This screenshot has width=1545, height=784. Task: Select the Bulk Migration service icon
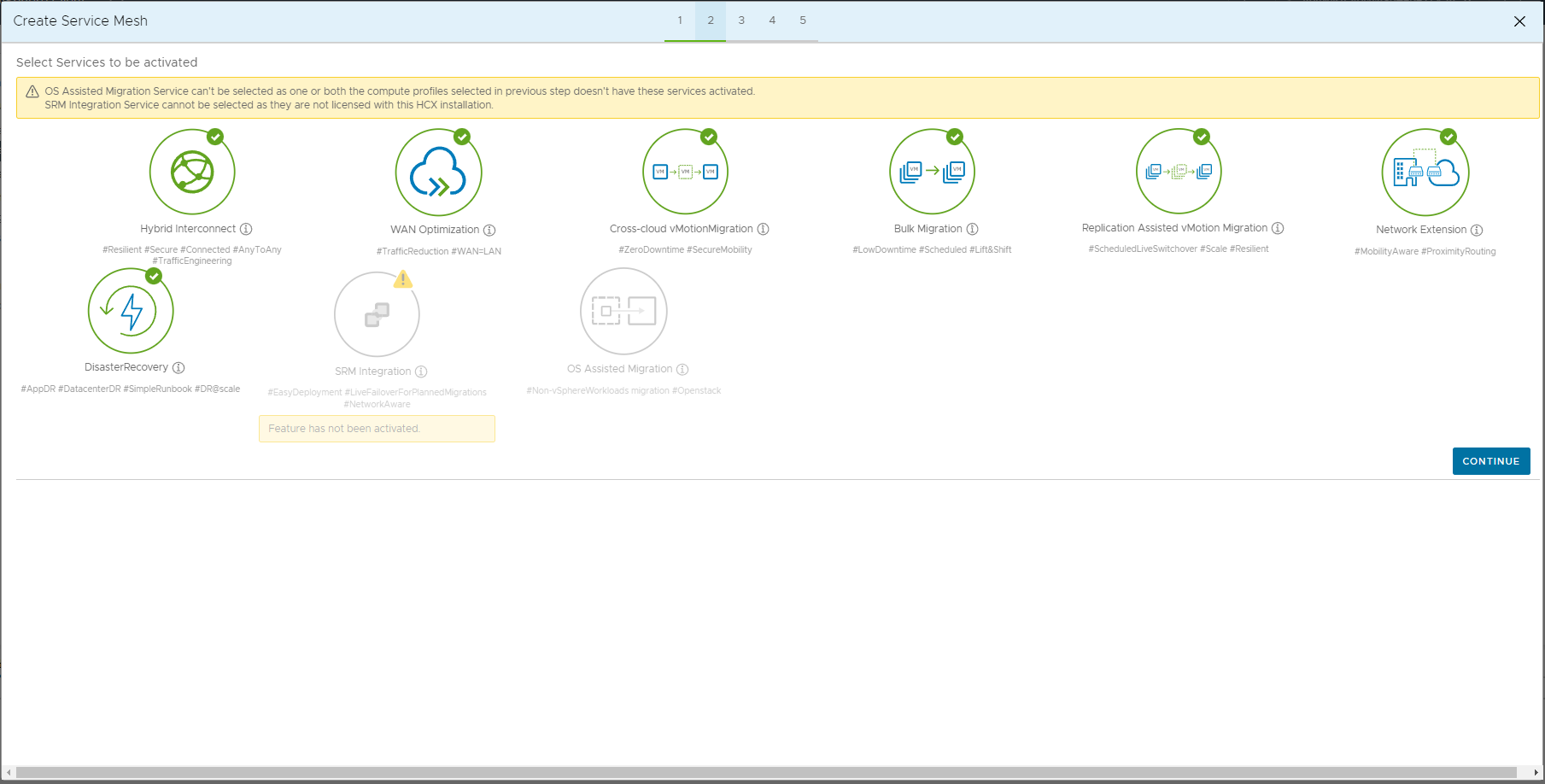point(932,172)
